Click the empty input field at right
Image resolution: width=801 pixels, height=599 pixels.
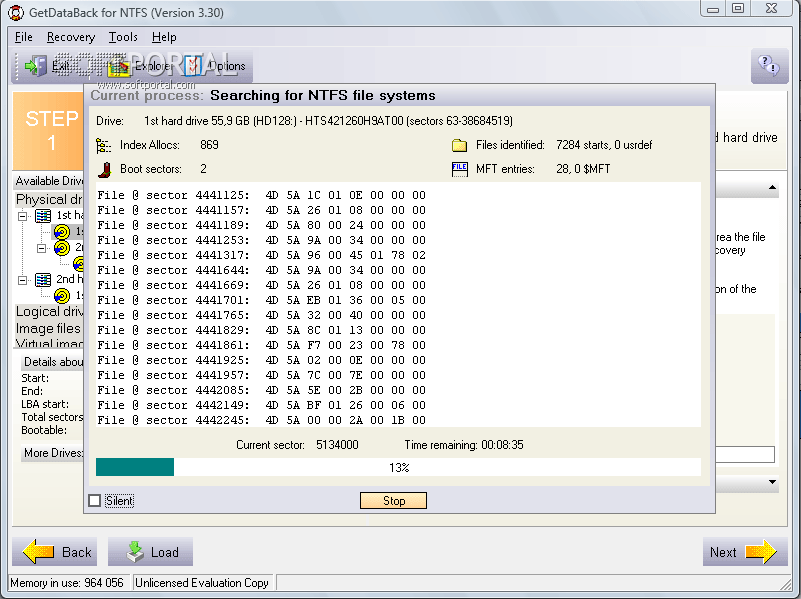tap(745, 454)
